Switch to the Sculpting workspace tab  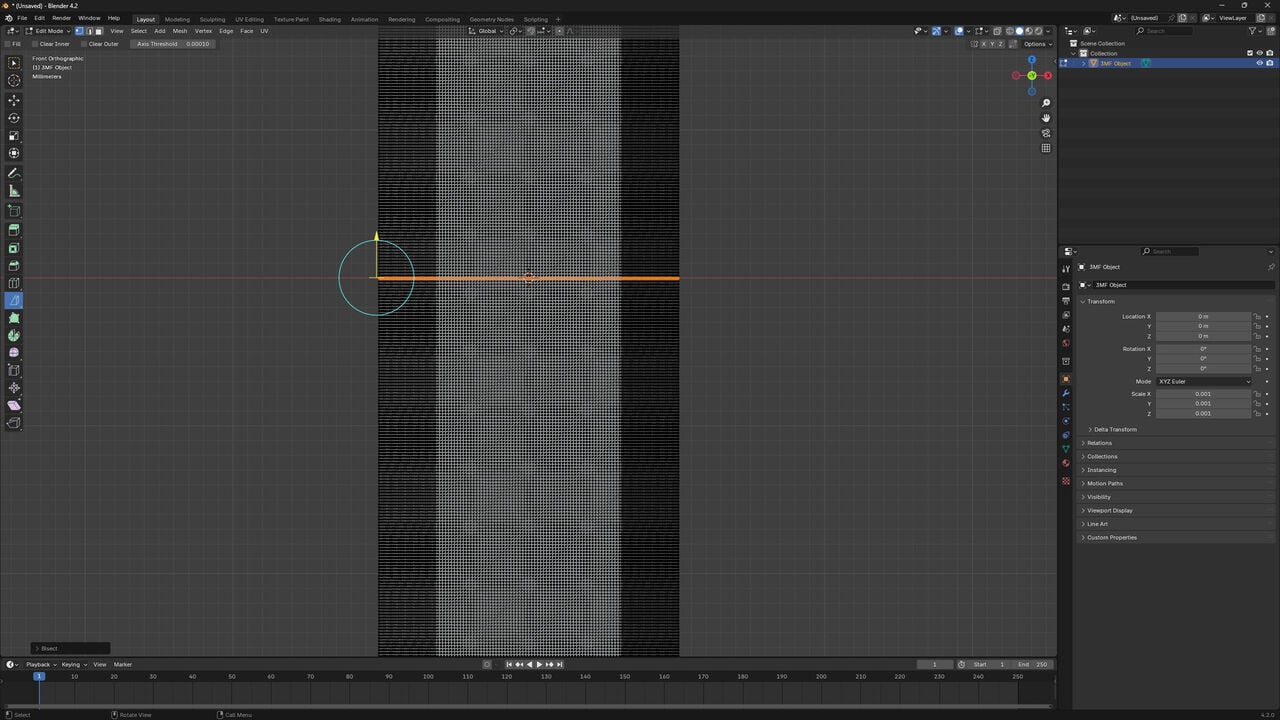(212, 19)
